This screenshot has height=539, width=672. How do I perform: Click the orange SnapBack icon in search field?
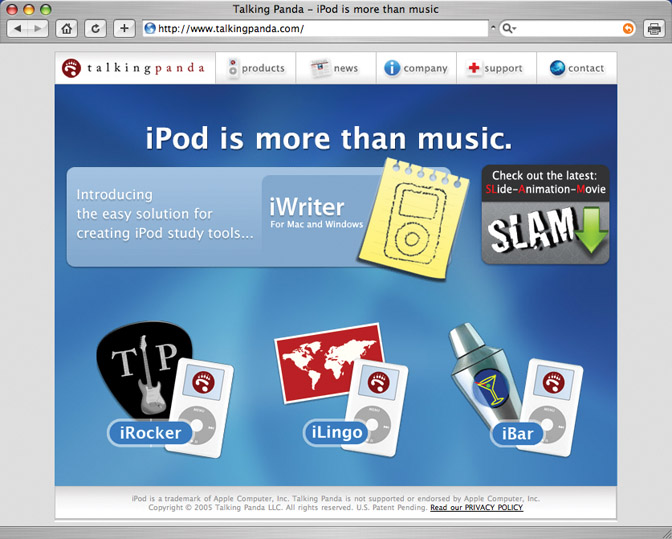[628, 29]
